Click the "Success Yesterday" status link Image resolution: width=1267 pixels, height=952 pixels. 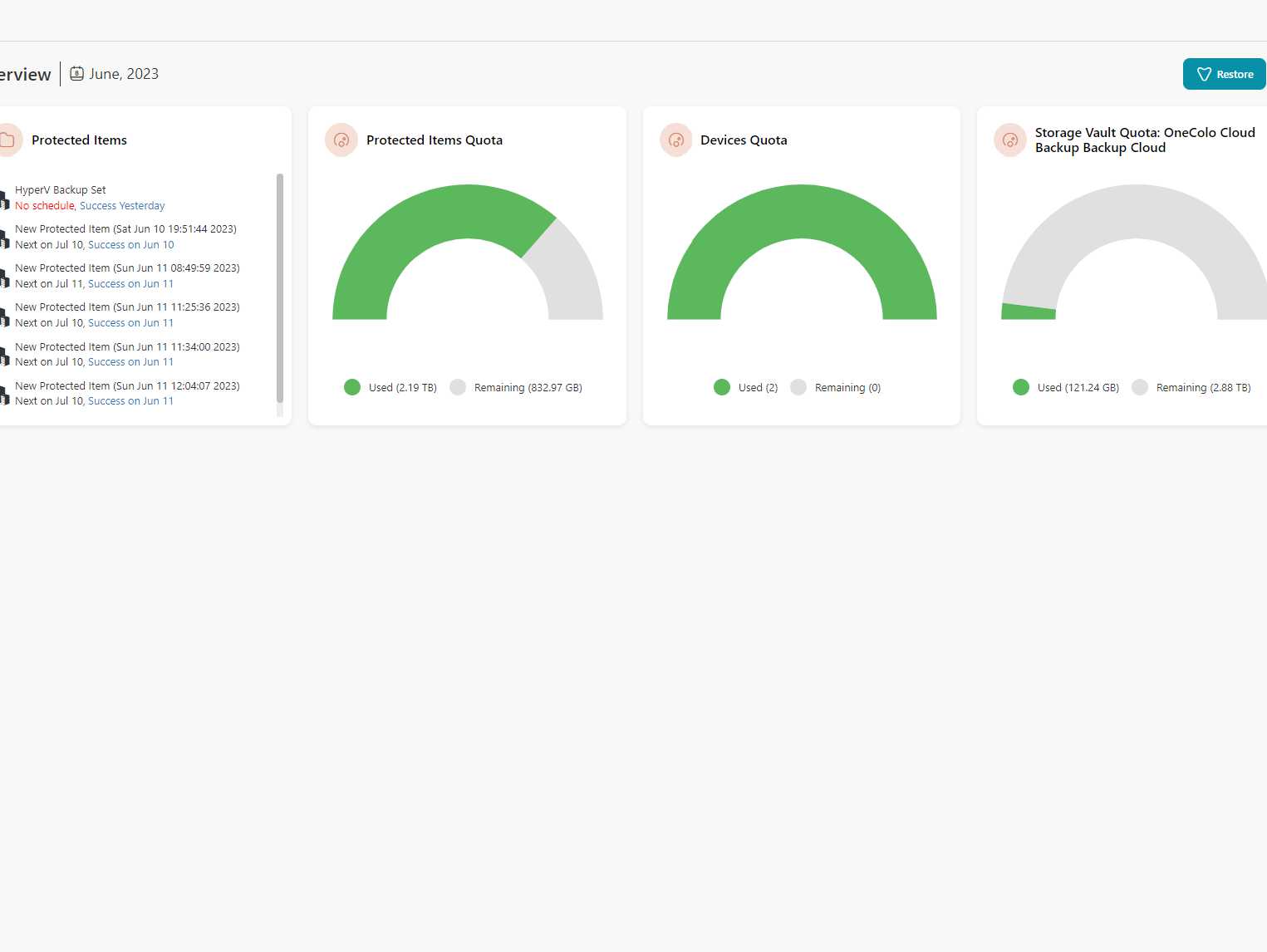(122, 206)
